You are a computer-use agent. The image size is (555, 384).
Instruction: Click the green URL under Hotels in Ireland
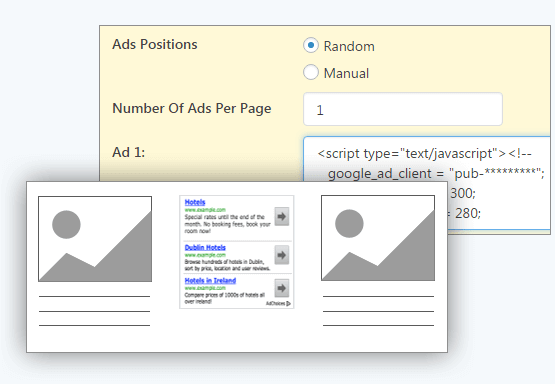205,288
